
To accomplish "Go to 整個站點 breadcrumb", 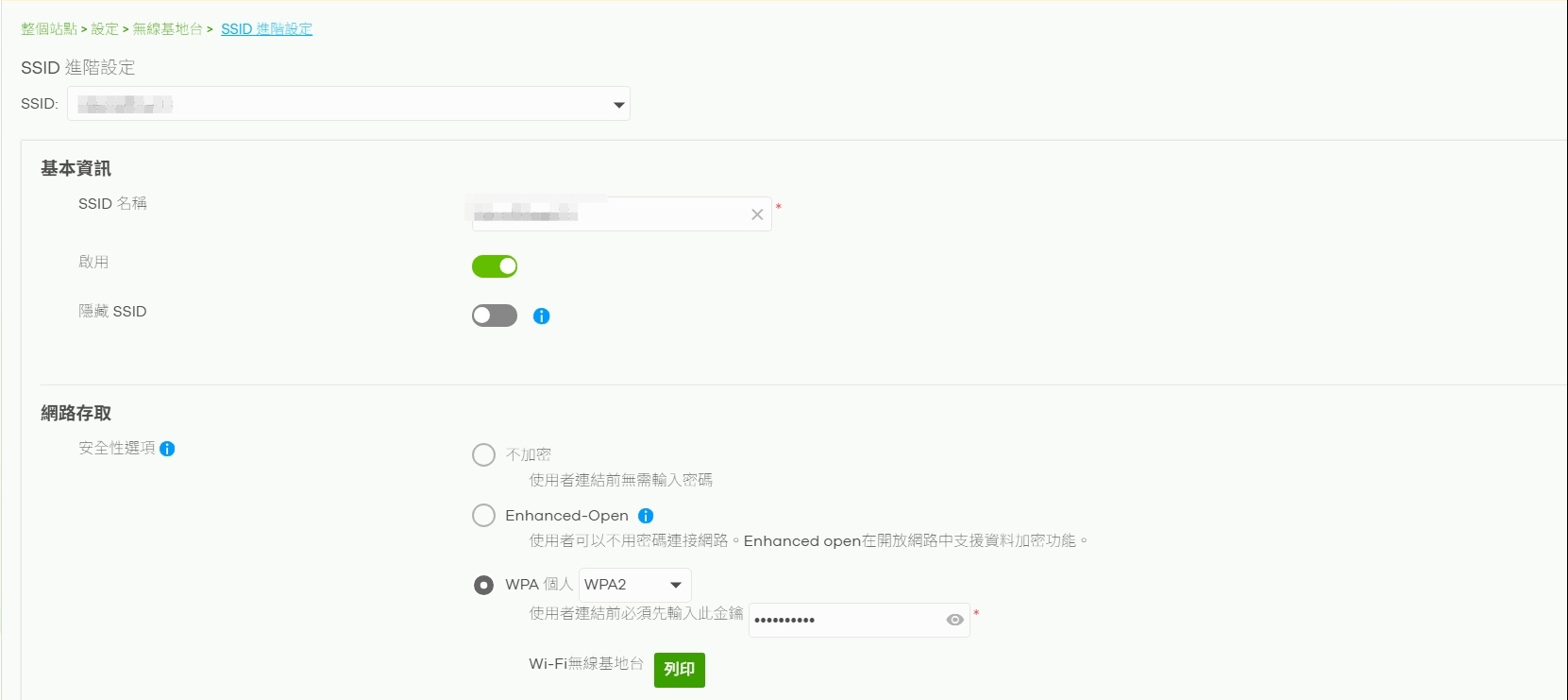I will [x=49, y=29].
